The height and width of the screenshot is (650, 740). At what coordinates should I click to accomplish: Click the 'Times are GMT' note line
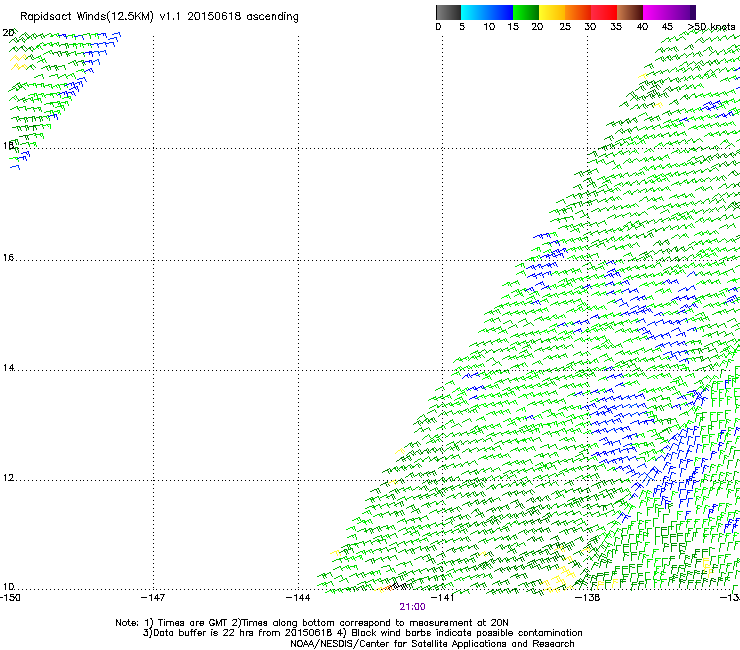pyautogui.click(x=312, y=623)
